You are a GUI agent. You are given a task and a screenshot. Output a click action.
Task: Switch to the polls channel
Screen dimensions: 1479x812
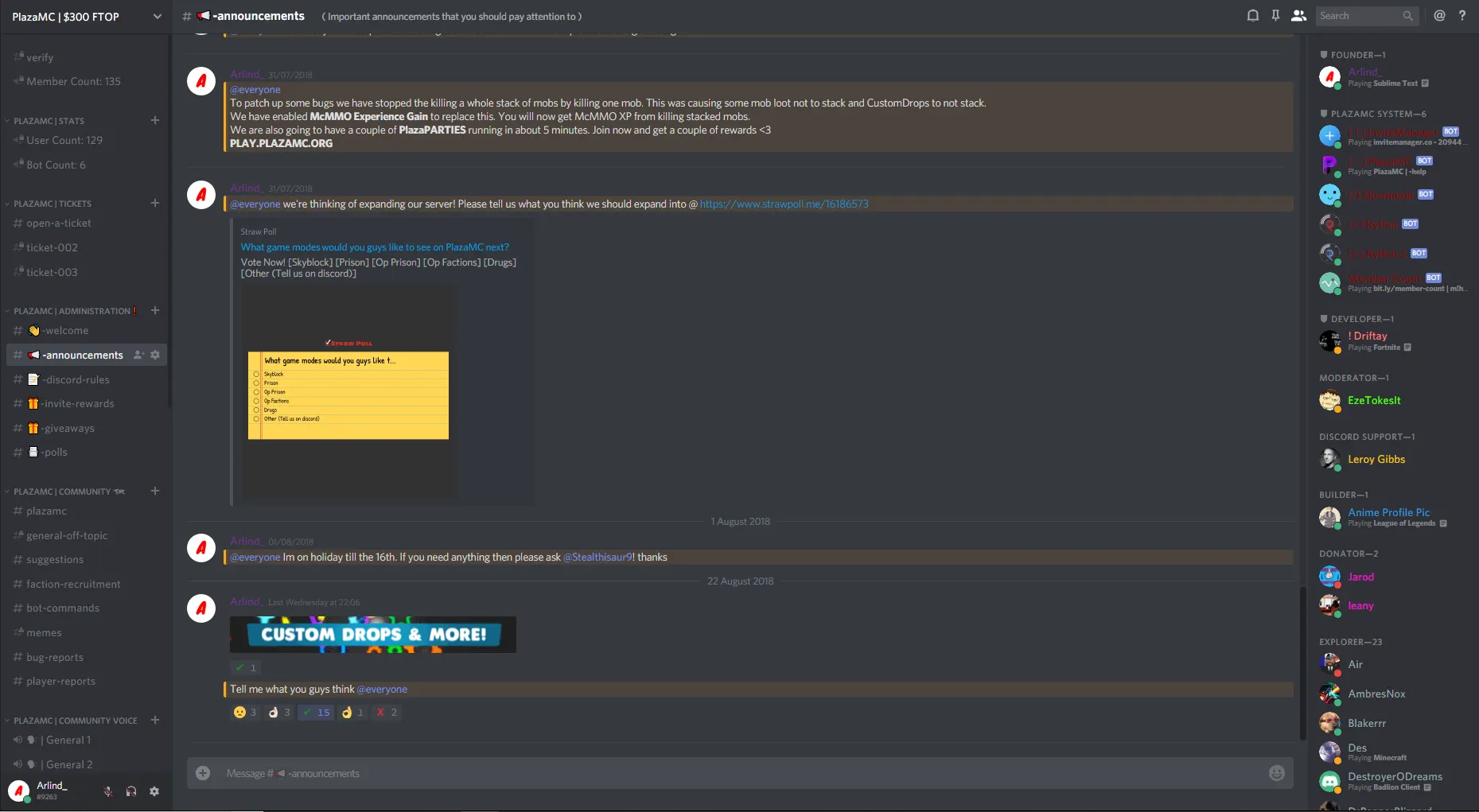[86, 452]
